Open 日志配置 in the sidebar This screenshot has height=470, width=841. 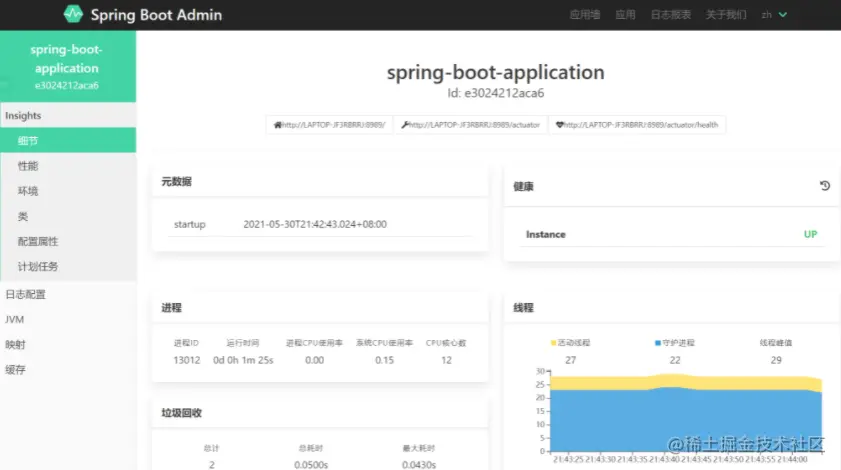click(68, 294)
